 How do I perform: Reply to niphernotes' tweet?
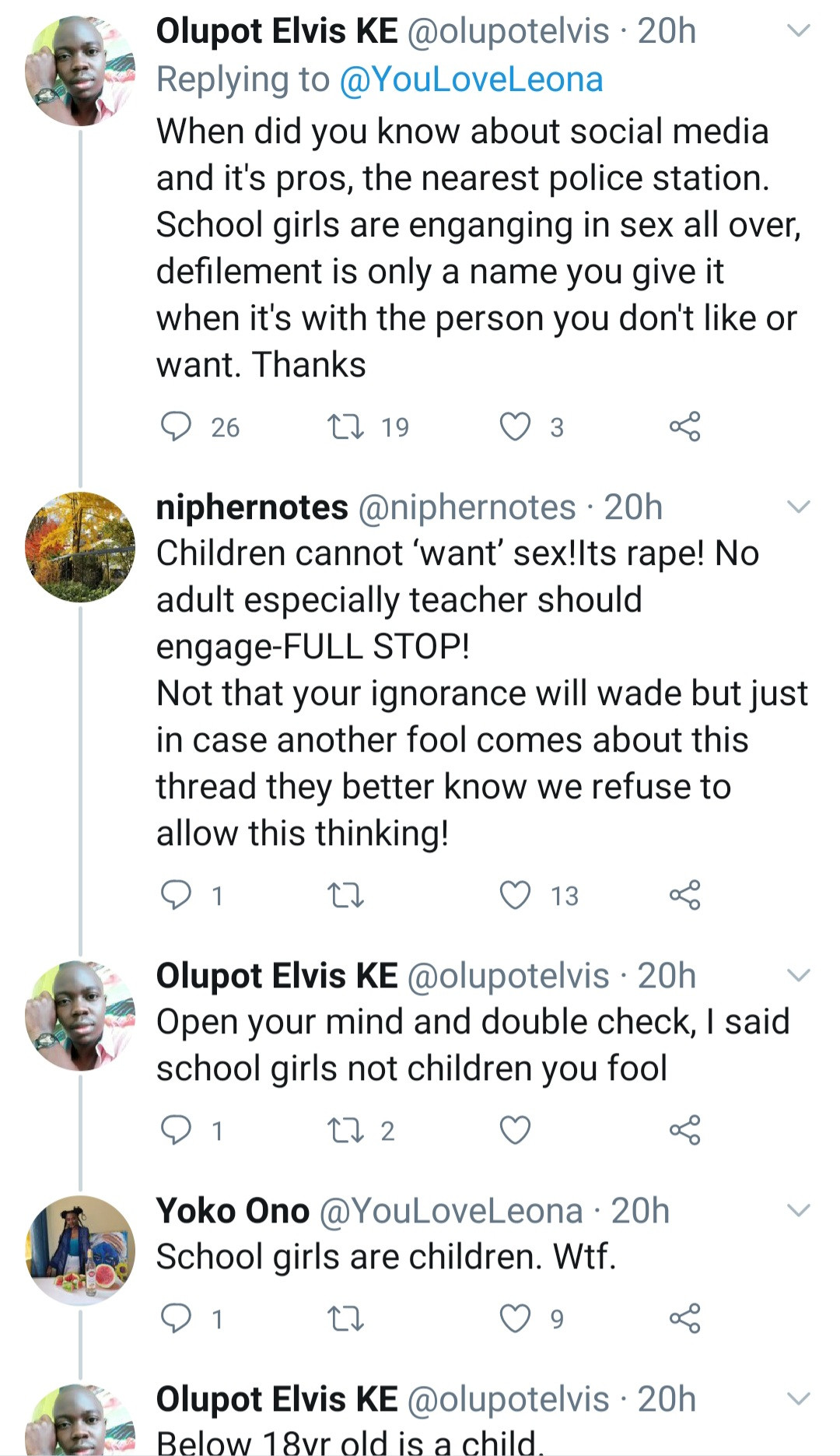pyautogui.click(x=176, y=895)
